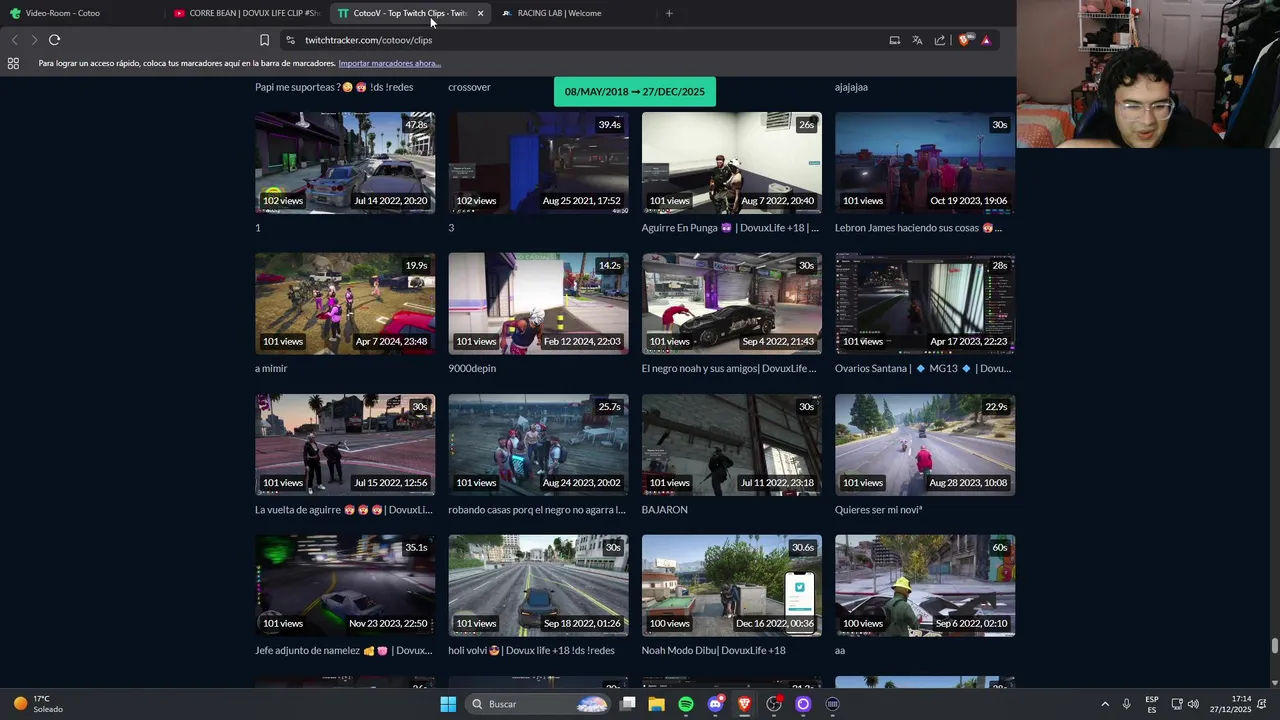The width and height of the screenshot is (1280, 720).
Task: Play the clip dated Sep 18 2022, 01:26
Action: [538, 586]
